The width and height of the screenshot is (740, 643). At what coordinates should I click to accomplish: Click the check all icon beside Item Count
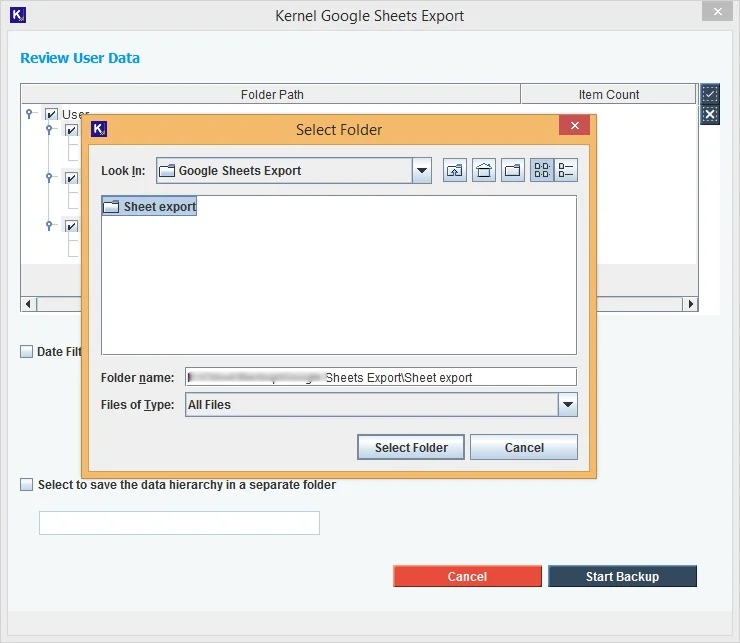(710, 94)
